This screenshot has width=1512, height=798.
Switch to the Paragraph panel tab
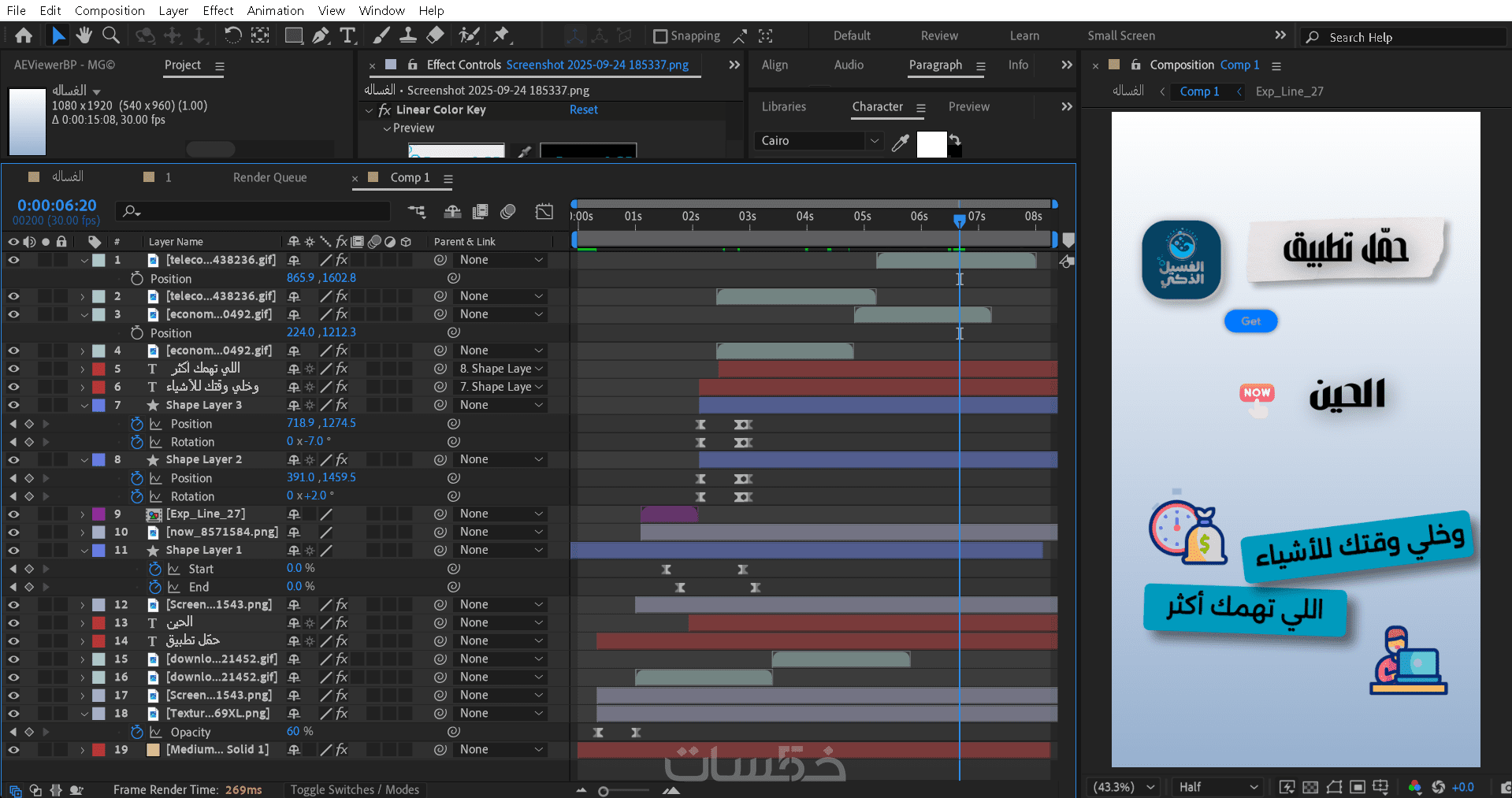click(935, 65)
